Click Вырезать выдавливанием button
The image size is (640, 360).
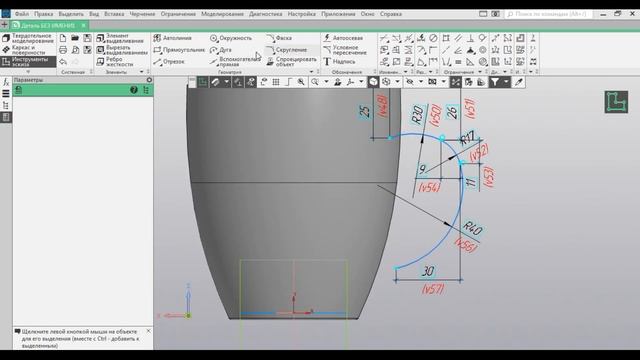122,50
